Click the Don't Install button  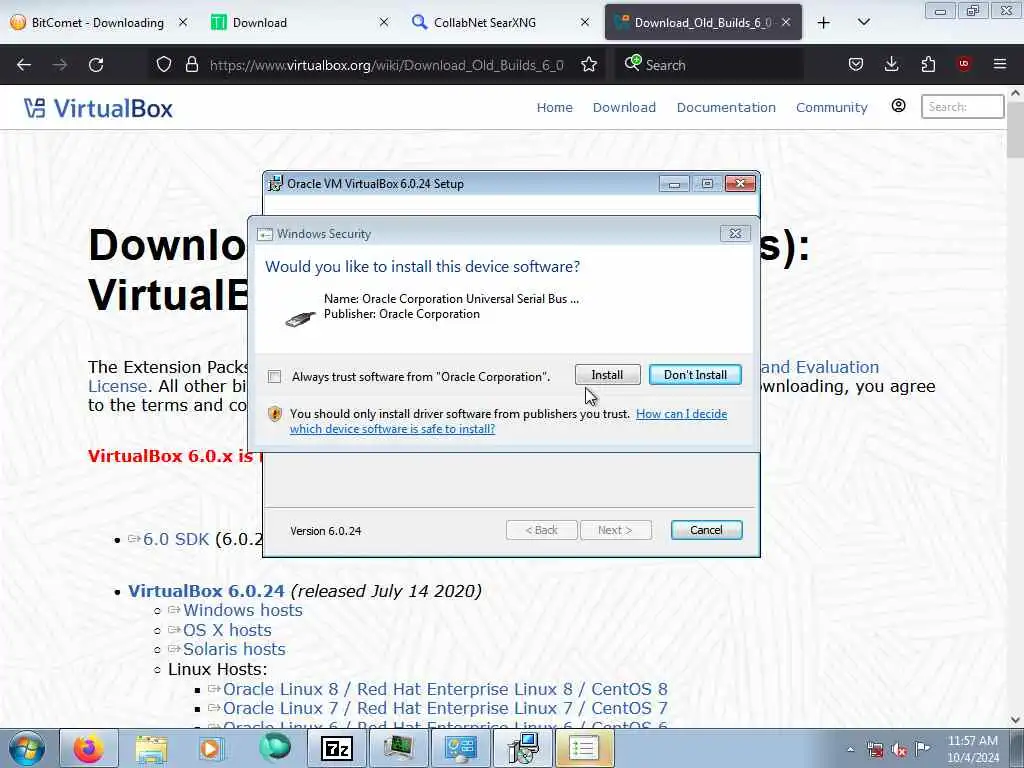(695, 375)
